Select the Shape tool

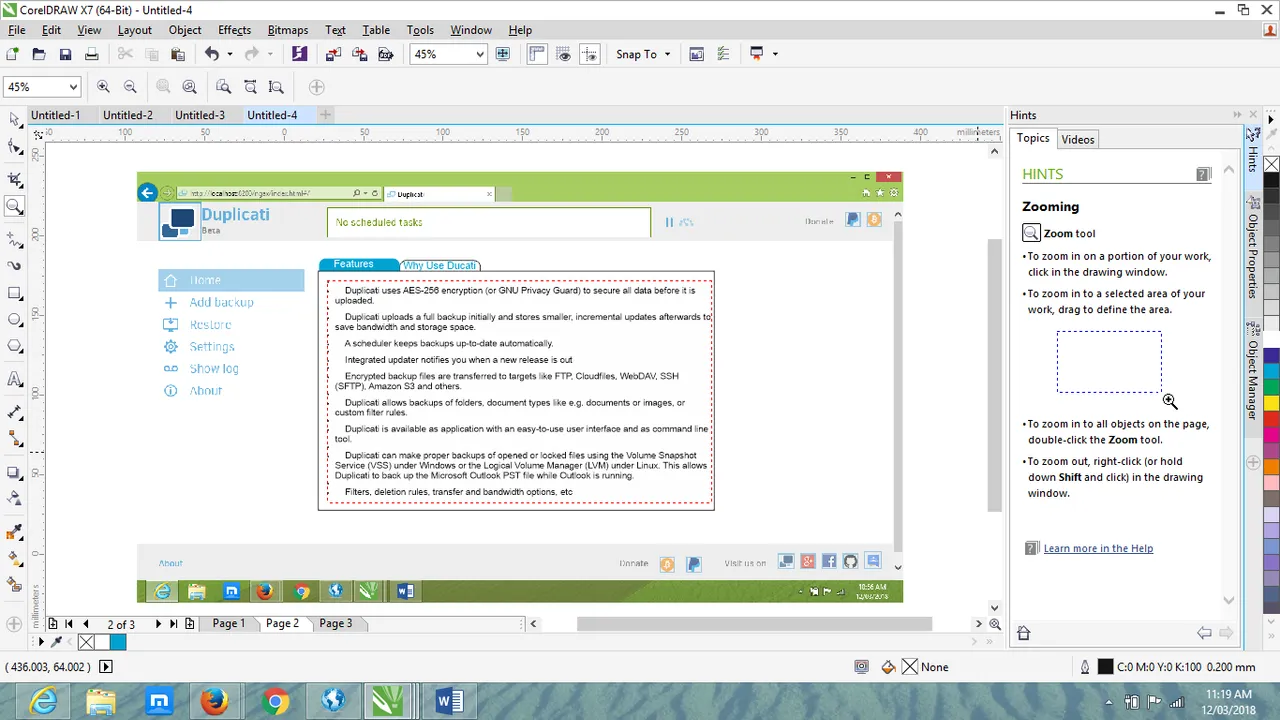tap(14, 148)
